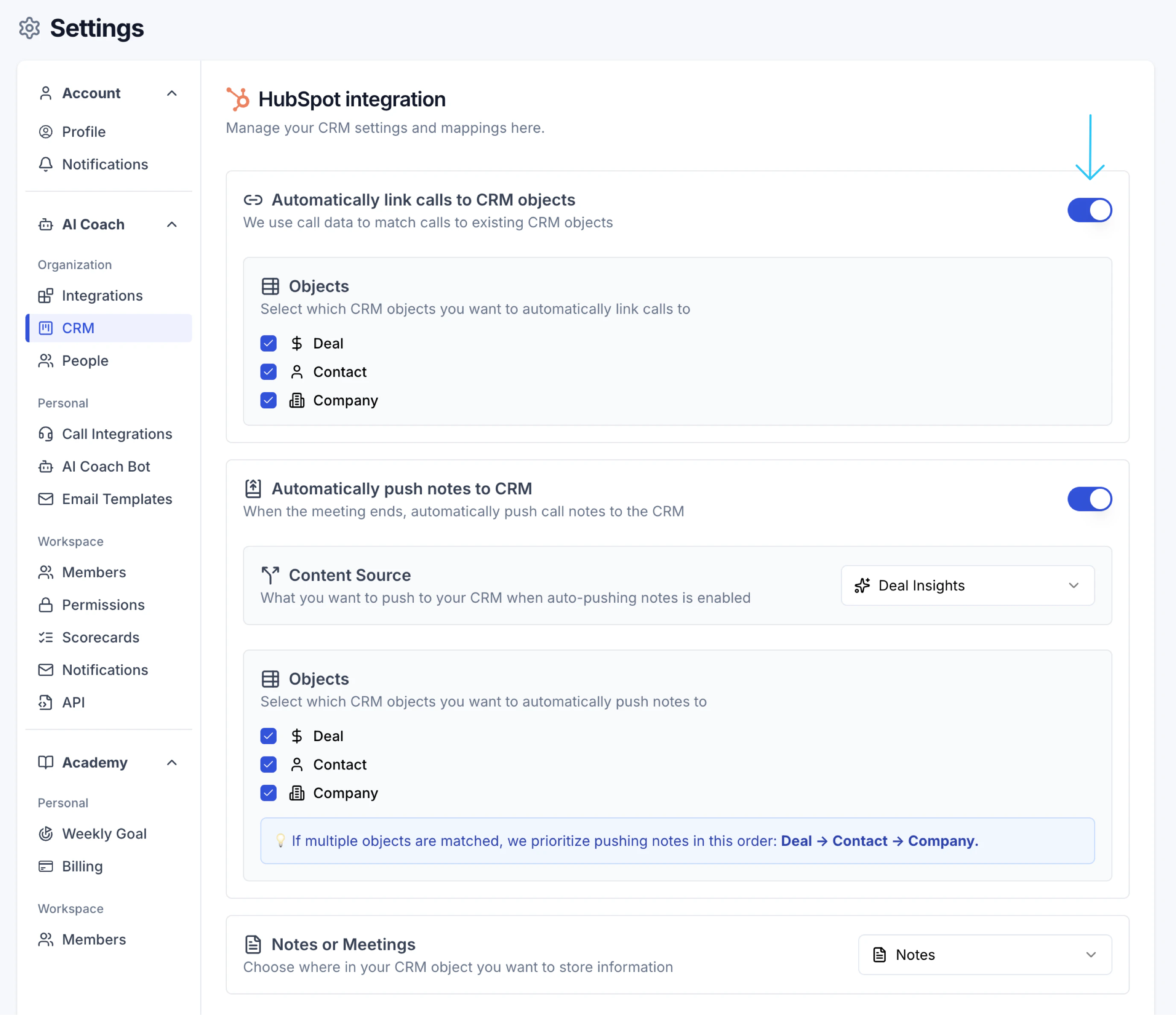Click the dollar icon beside link-calls Deal

point(297,343)
